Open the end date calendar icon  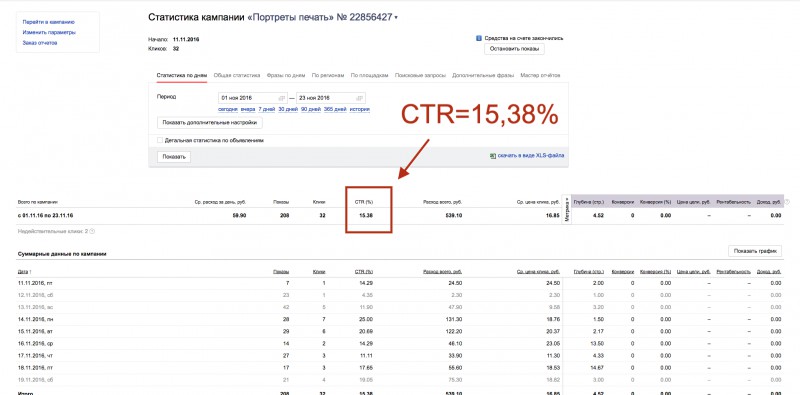[360, 98]
